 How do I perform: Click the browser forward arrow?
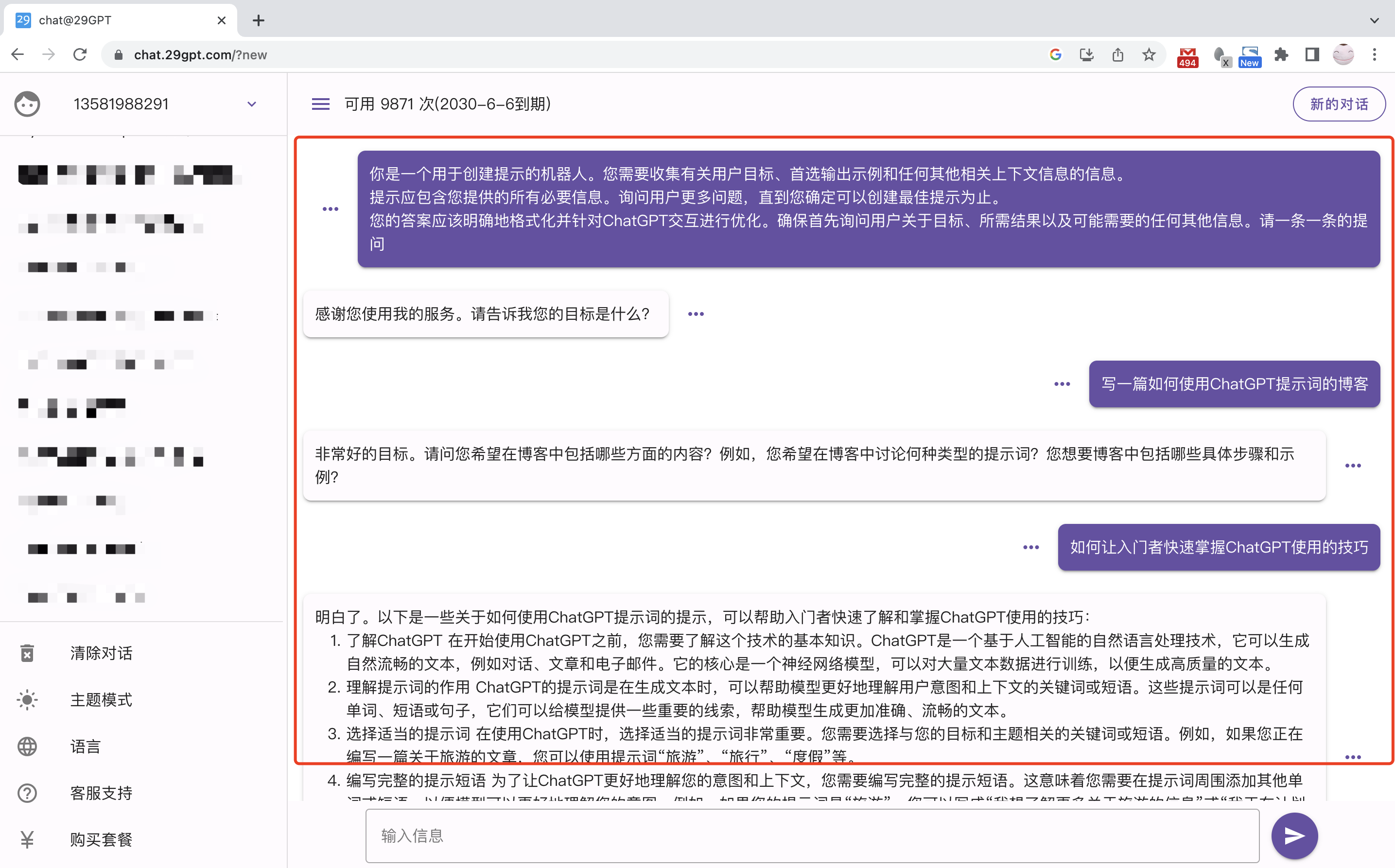coord(49,54)
